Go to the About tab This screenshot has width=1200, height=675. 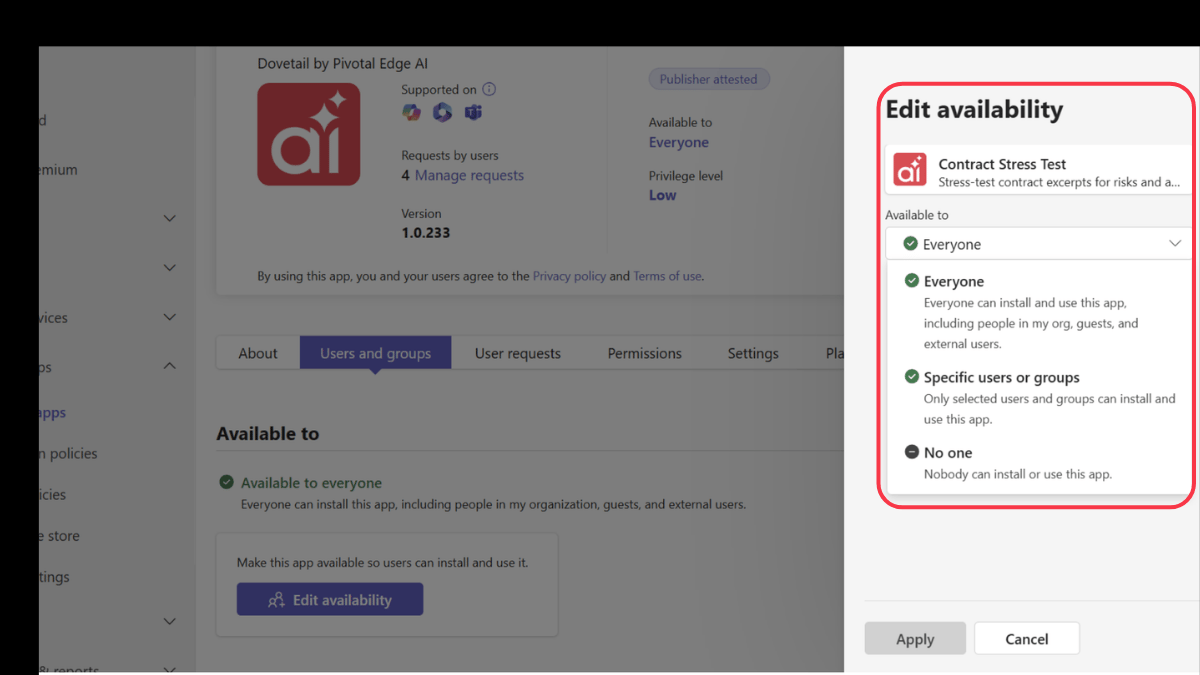click(x=258, y=353)
